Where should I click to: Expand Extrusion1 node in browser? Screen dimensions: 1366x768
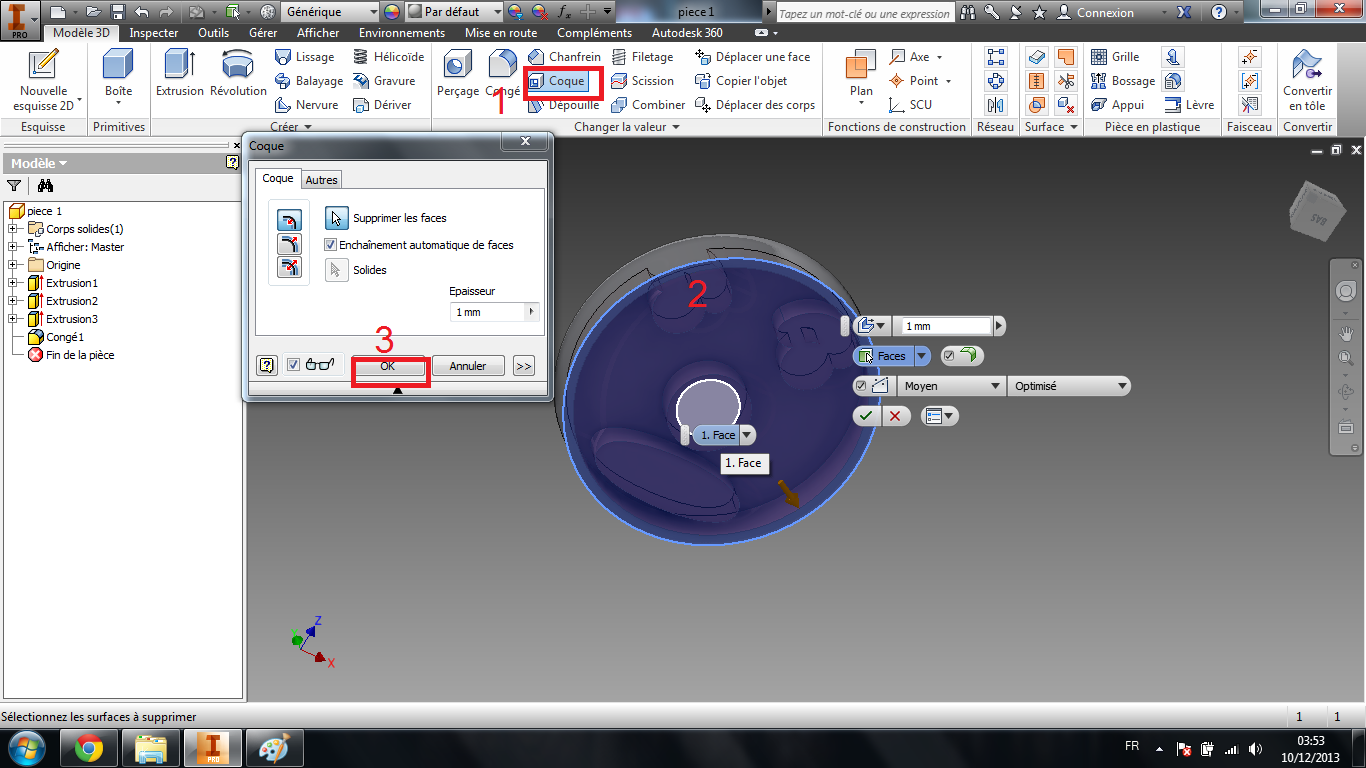[13, 283]
